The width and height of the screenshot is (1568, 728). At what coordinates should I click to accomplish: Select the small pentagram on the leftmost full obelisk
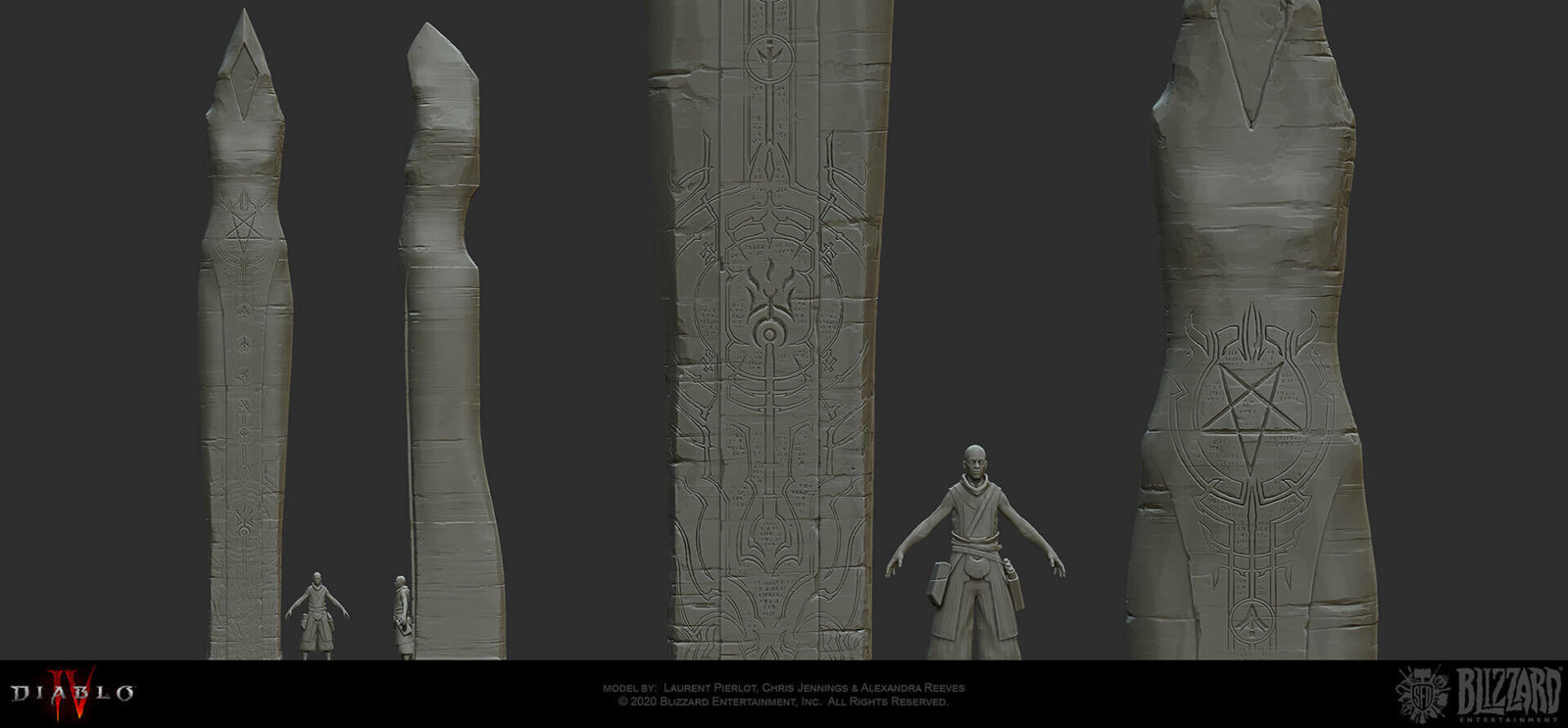coord(241,228)
